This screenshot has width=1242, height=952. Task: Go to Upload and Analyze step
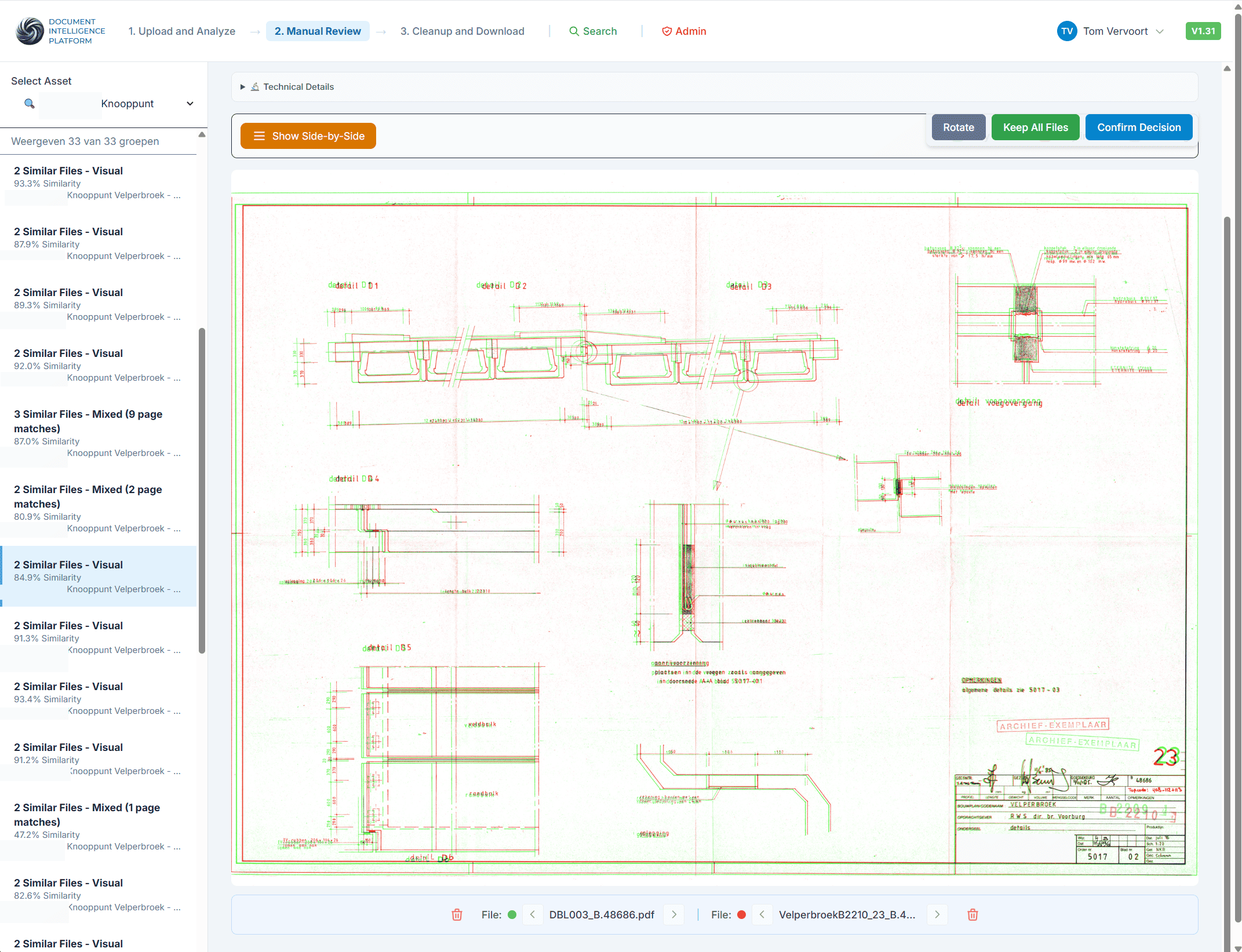pyautogui.click(x=181, y=31)
